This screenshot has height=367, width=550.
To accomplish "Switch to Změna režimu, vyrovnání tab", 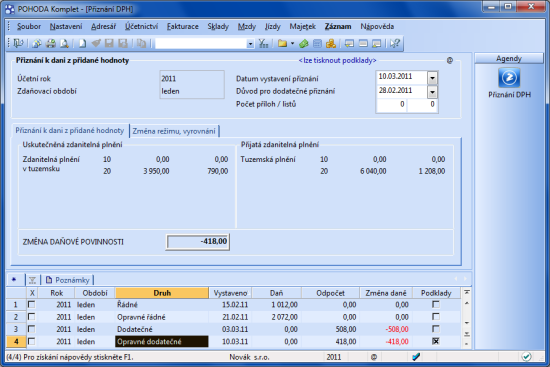I will click(174, 131).
